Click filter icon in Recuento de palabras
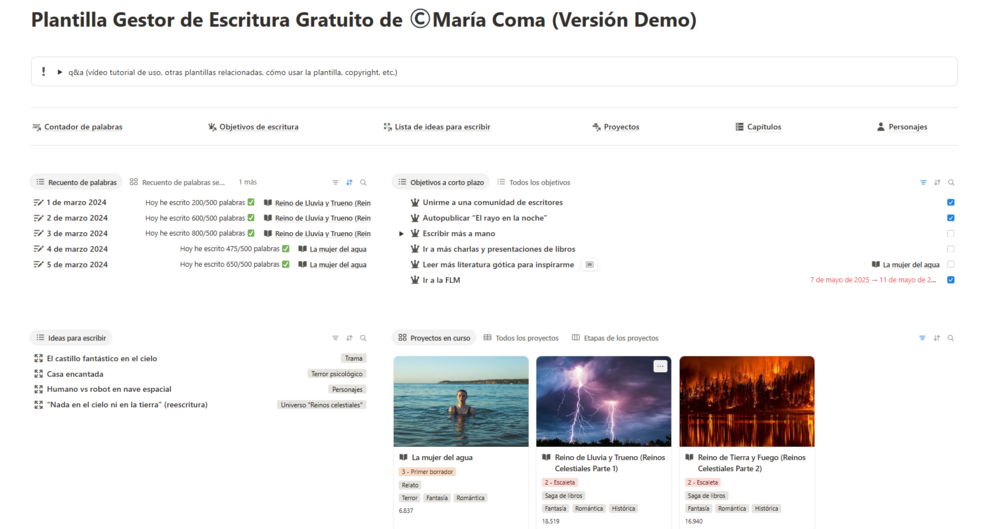Viewport: 1005px width, 529px height. pyautogui.click(x=335, y=183)
